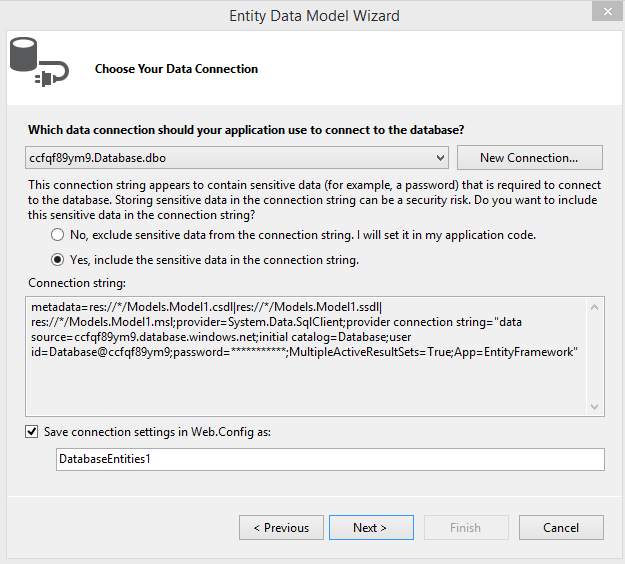Image resolution: width=625 pixels, height=564 pixels.
Task: Open the data connection dropdown arrow
Action: [440, 158]
